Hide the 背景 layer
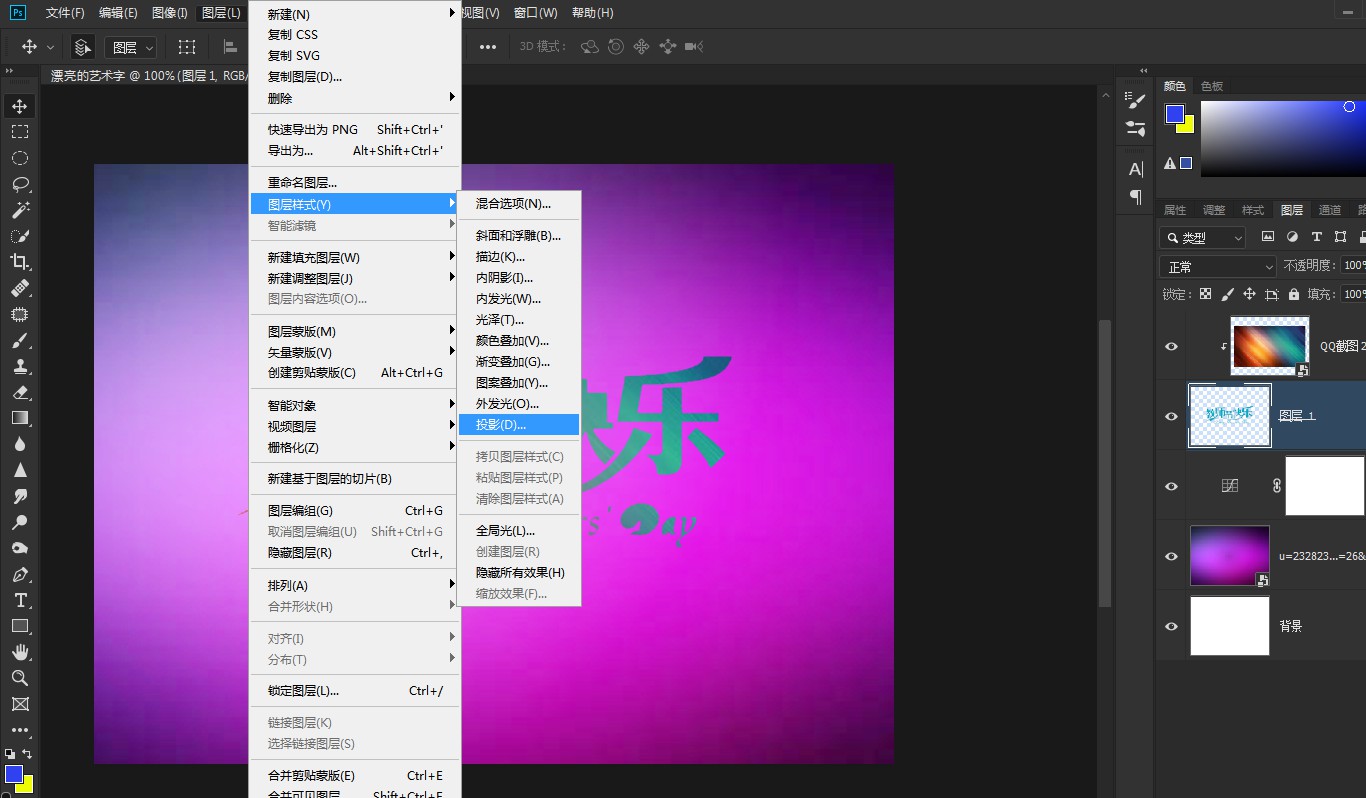 pyautogui.click(x=1170, y=625)
